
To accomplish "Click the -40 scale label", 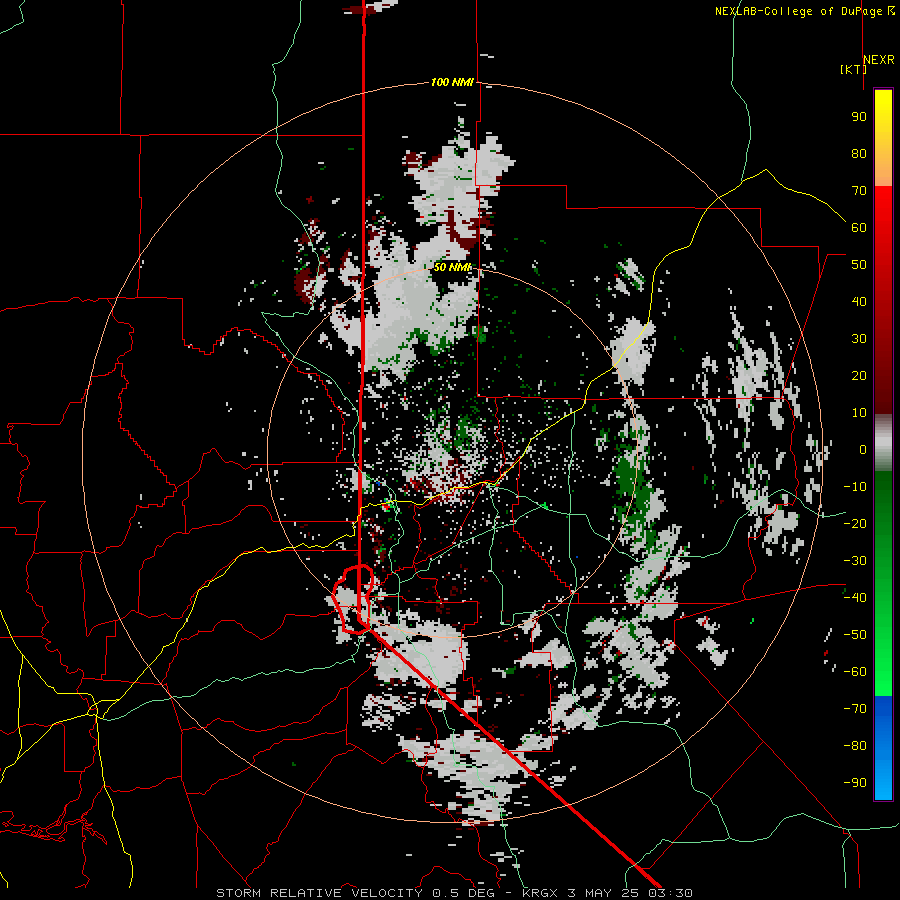I will point(855,598).
